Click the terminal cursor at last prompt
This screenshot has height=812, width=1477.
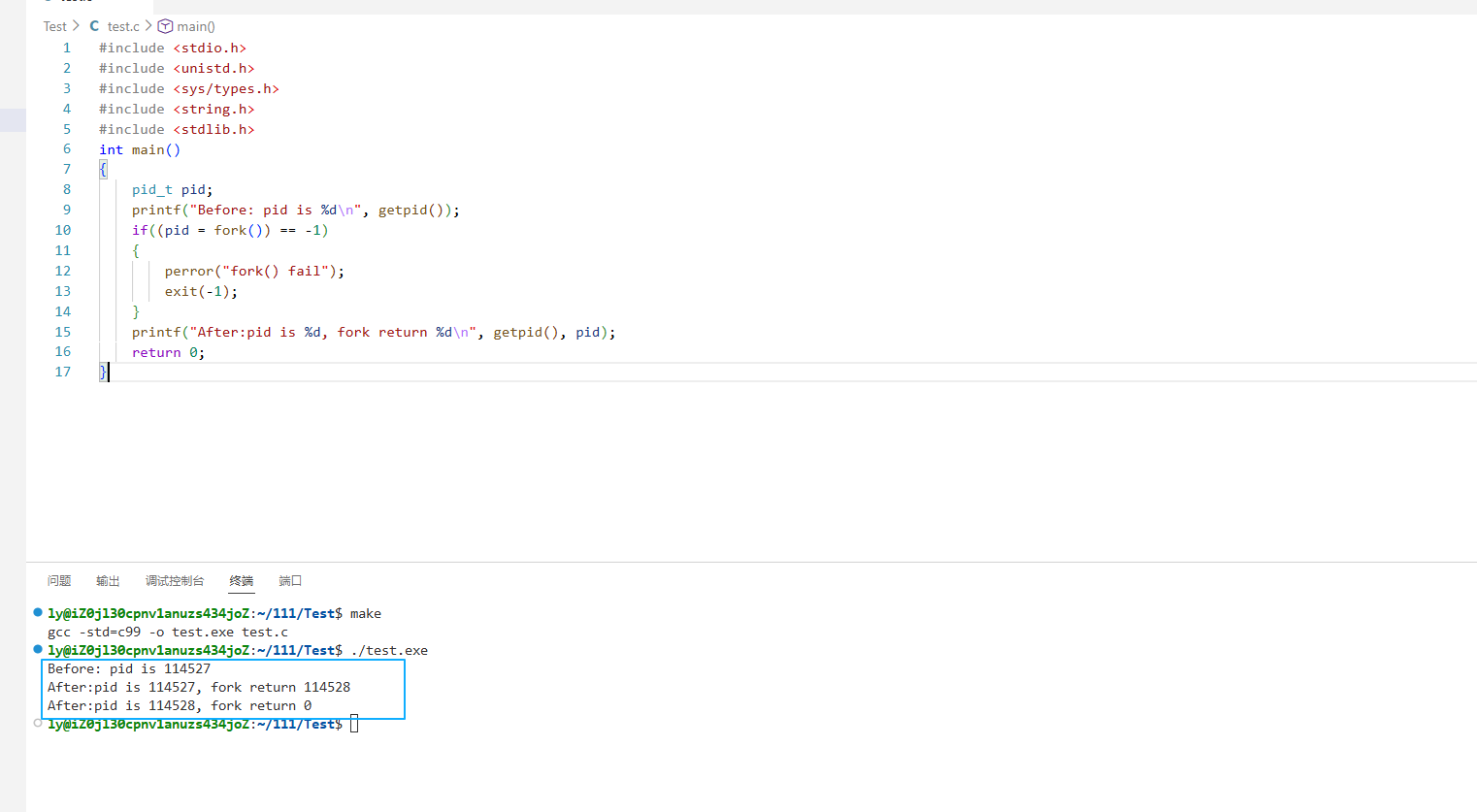coord(354,724)
